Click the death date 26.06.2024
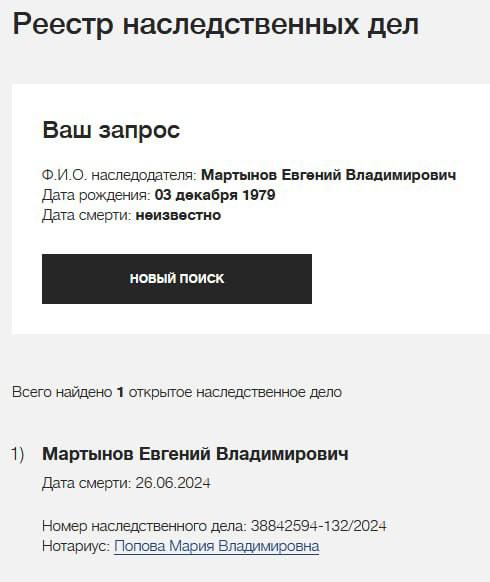 pos(173,483)
